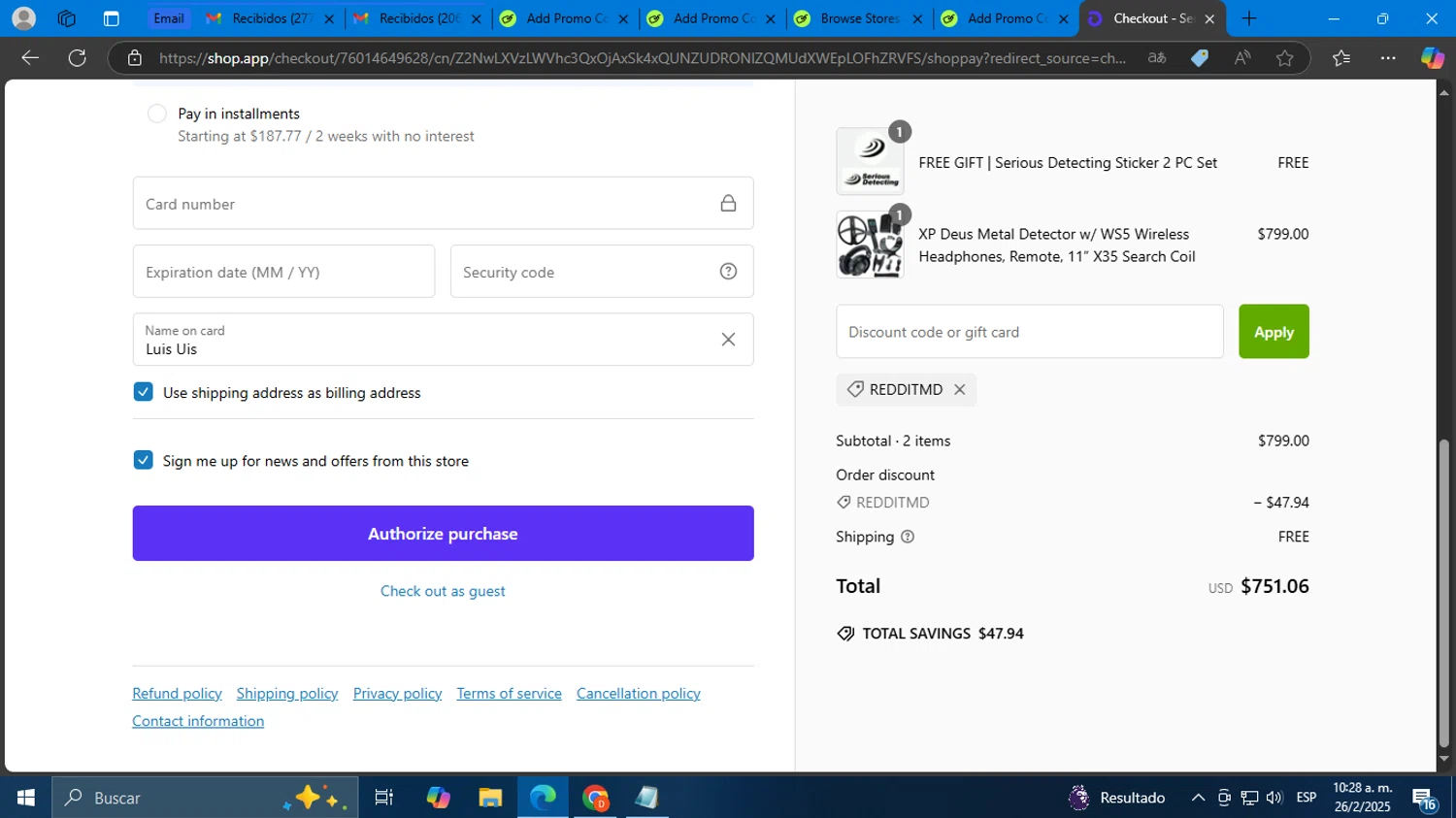
Task: View site information lock icon
Action: [x=135, y=58]
